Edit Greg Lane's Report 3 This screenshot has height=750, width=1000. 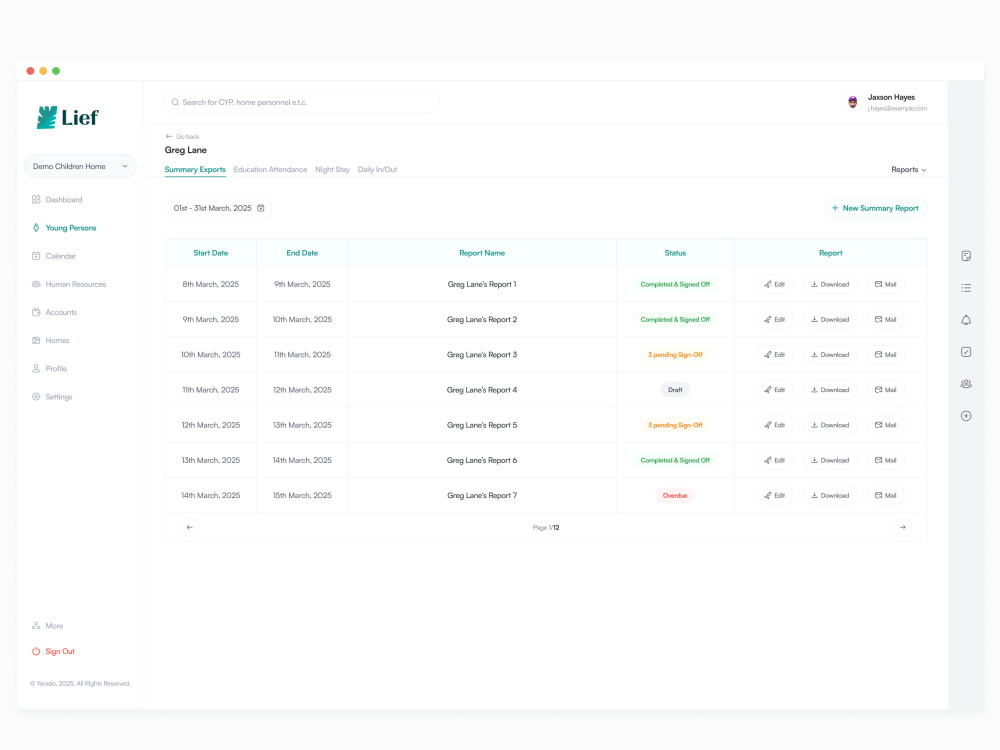775,355
